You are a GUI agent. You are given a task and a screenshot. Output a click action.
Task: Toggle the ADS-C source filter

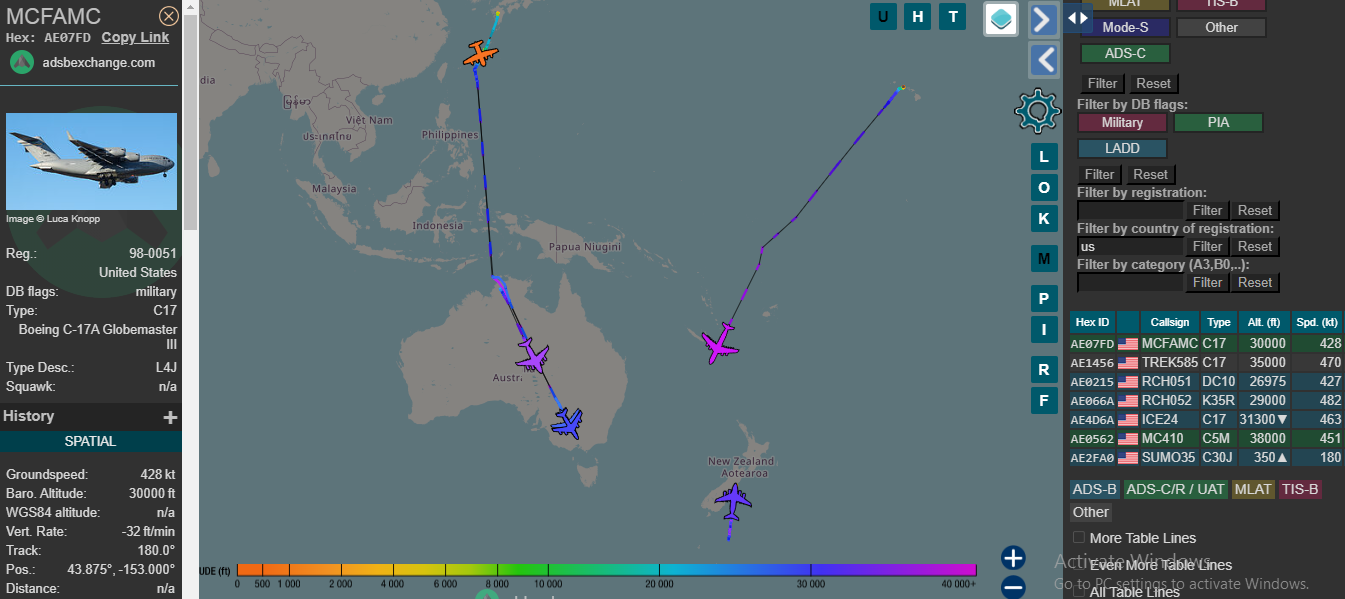[1125, 54]
